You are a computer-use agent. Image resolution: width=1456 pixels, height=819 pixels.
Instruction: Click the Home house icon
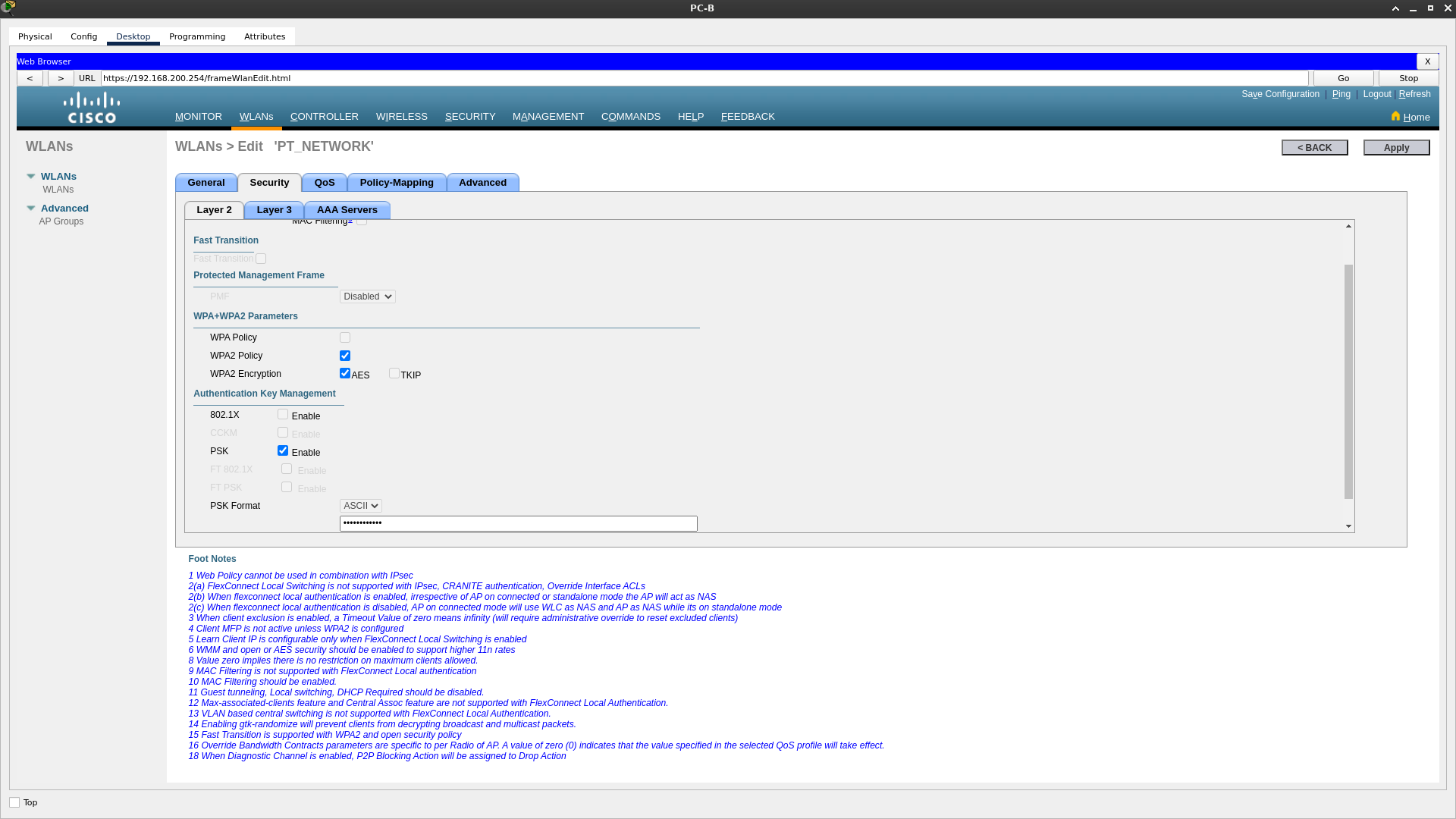(x=1395, y=116)
